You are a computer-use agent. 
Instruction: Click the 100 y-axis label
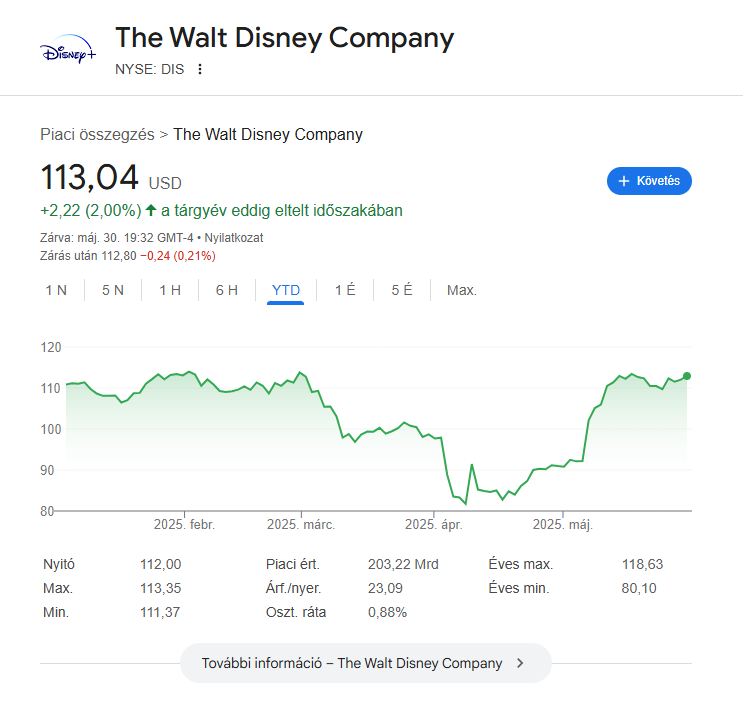pyautogui.click(x=51, y=429)
